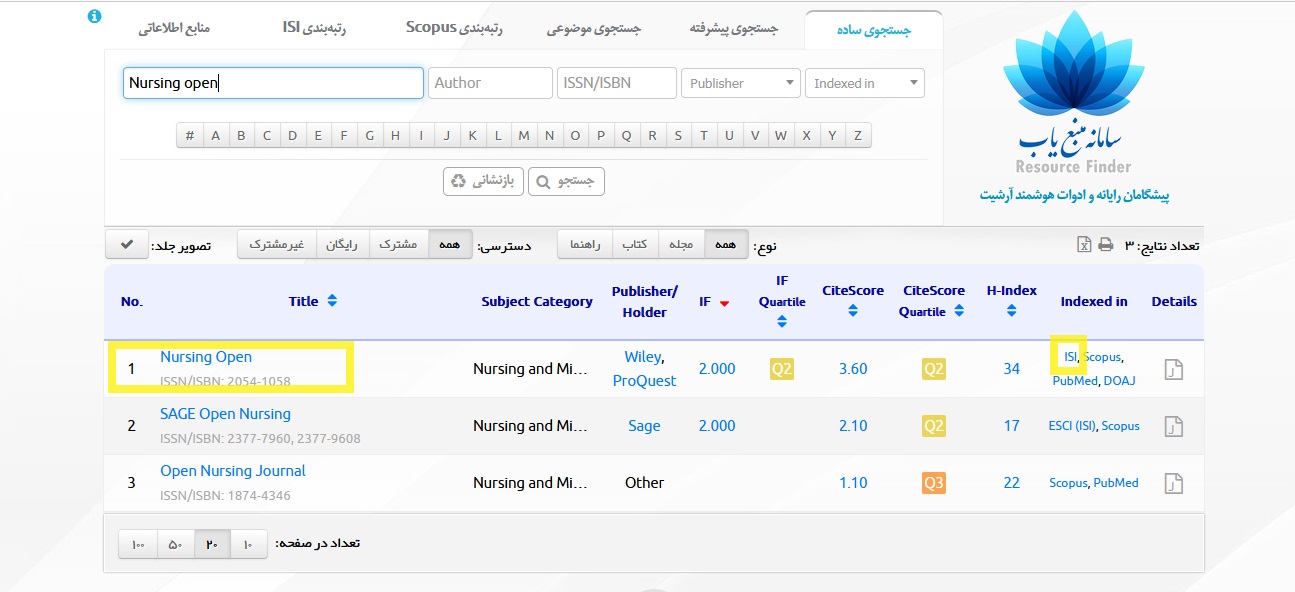Filter titles by letter A
The height and width of the screenshot is (592, 1295).
pos(215,135)
